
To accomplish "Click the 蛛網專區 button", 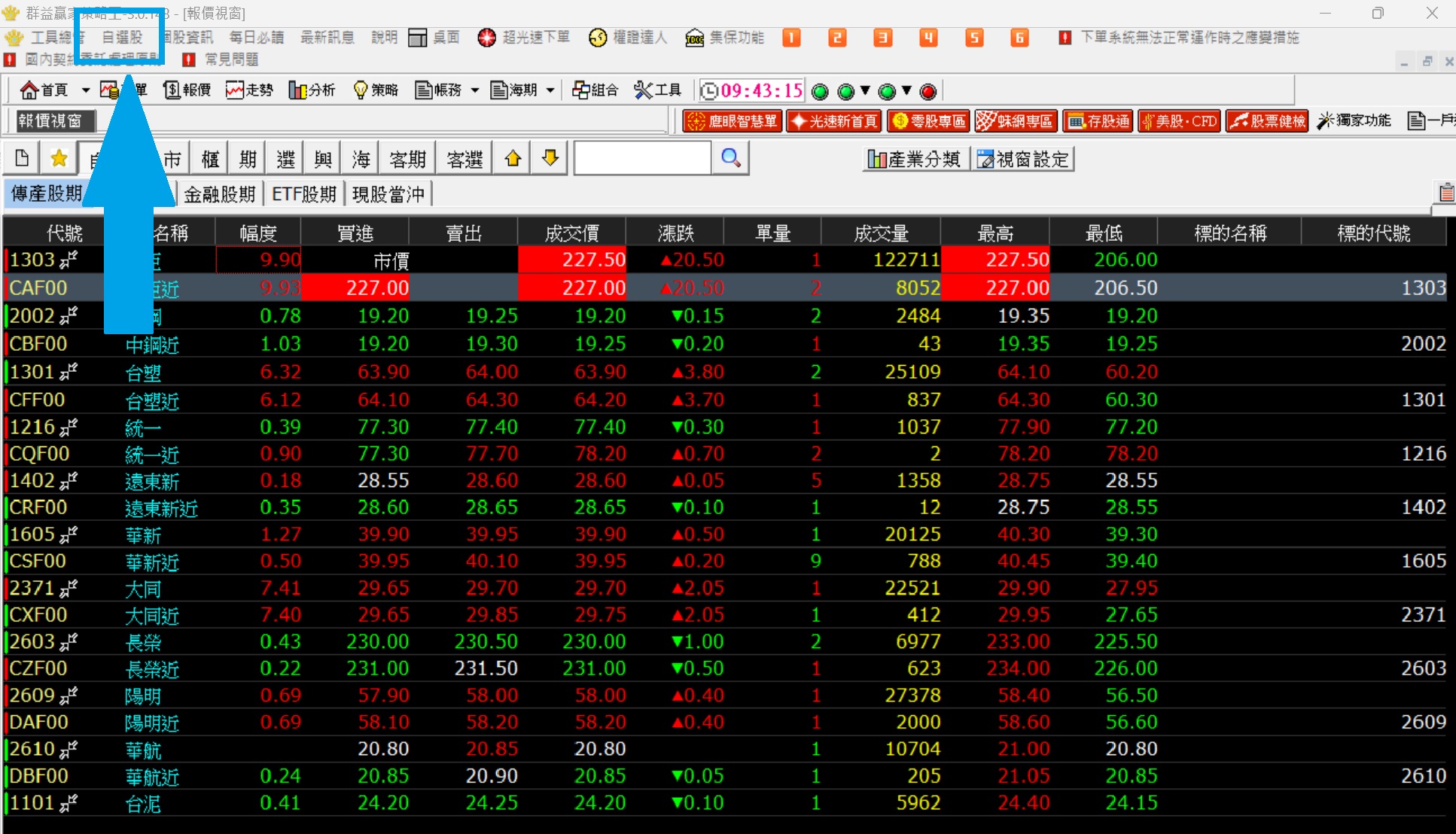I will pos(1016,121).
